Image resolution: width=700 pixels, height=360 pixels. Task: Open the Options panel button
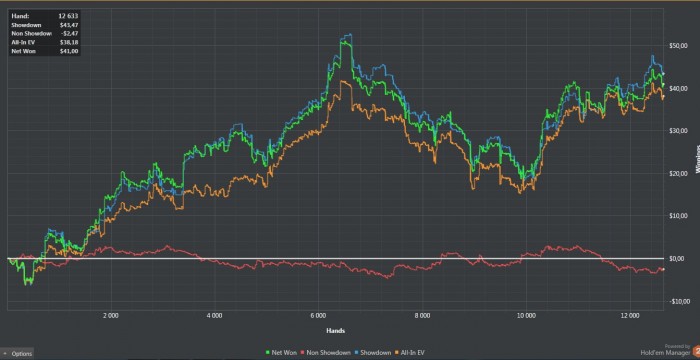17,353
